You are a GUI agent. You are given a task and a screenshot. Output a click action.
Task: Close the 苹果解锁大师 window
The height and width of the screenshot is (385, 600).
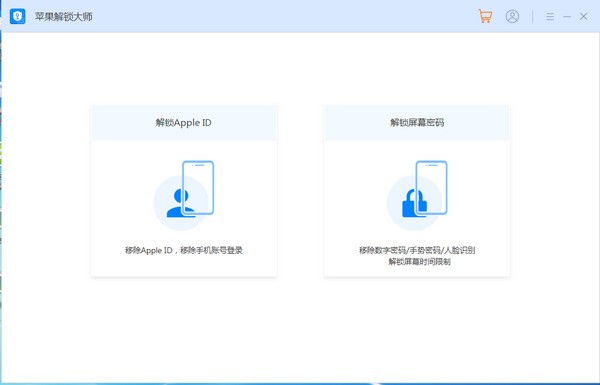[584, 16]
